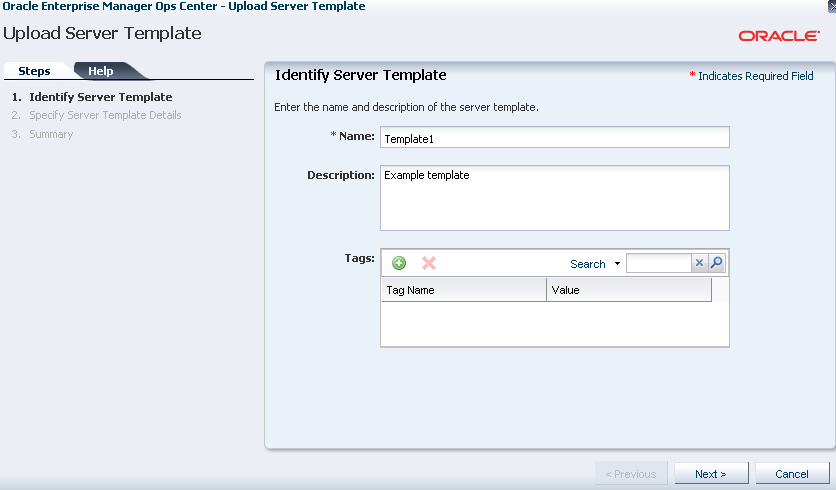Select the Steps tab

[34, 71]
